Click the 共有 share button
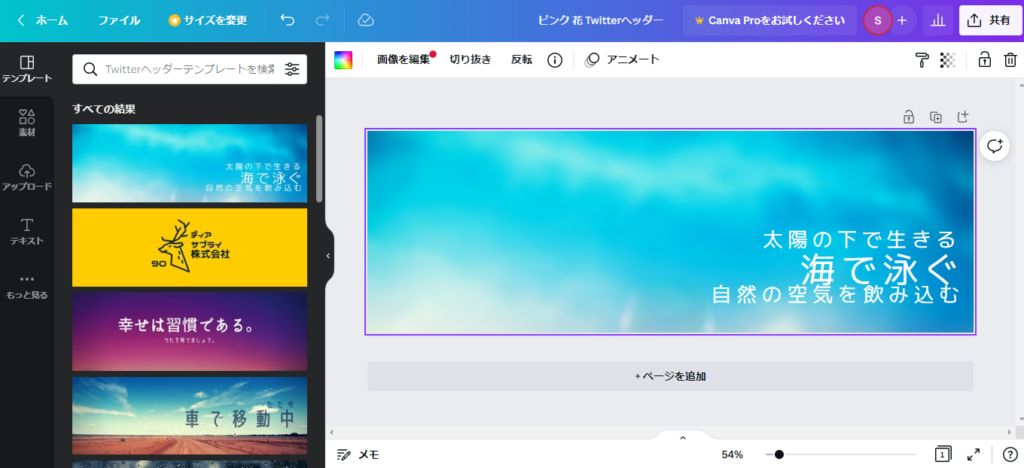 [x=990, y=20]
